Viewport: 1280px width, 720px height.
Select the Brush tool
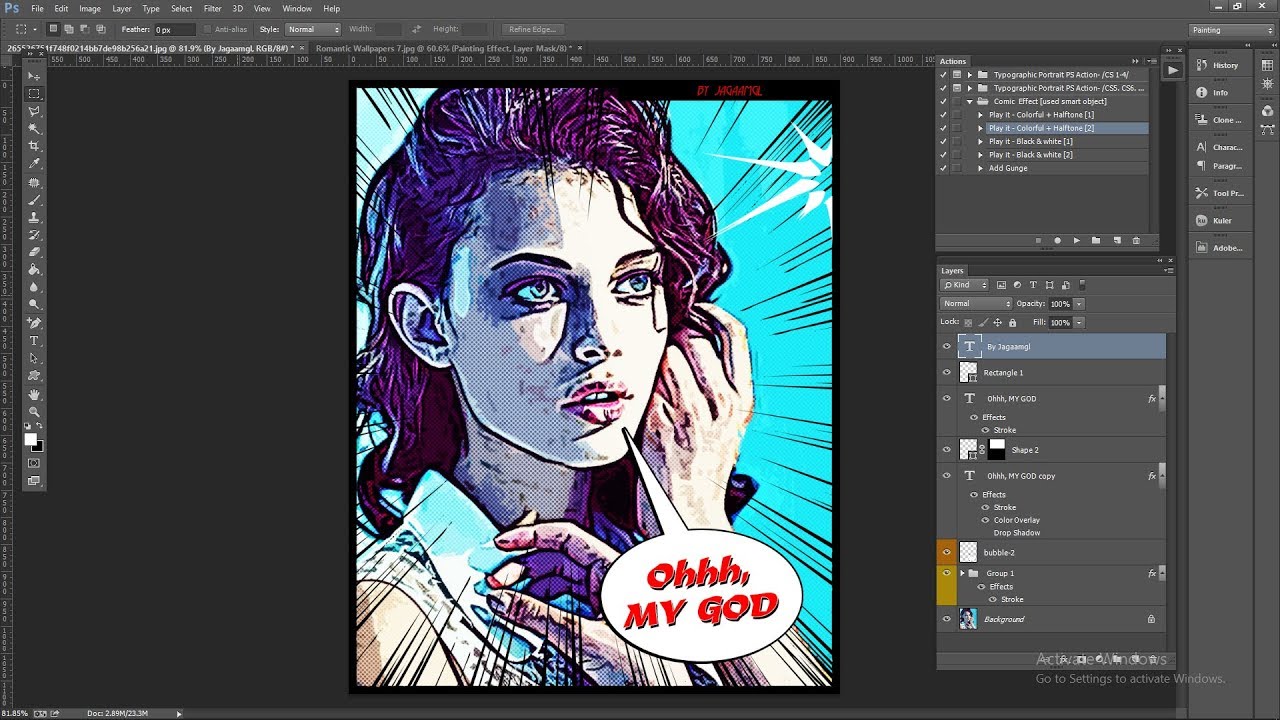pos(34,200)
